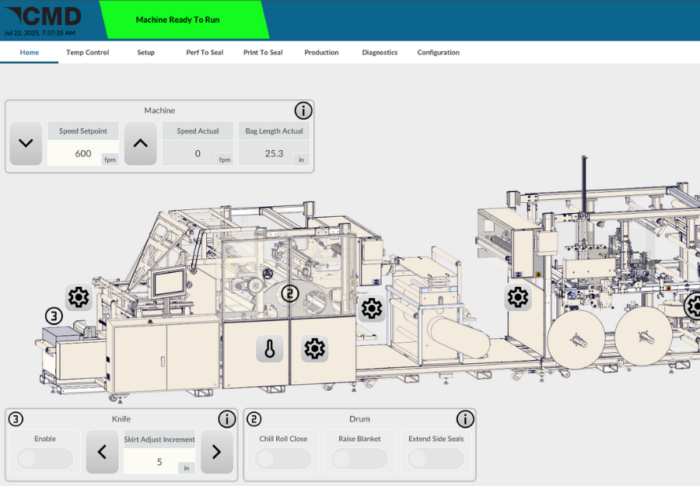Image resolution: width=700 pixels, height=486 pixels.
Task: Open the Configuration tab
Action: (x=438, y=52)
